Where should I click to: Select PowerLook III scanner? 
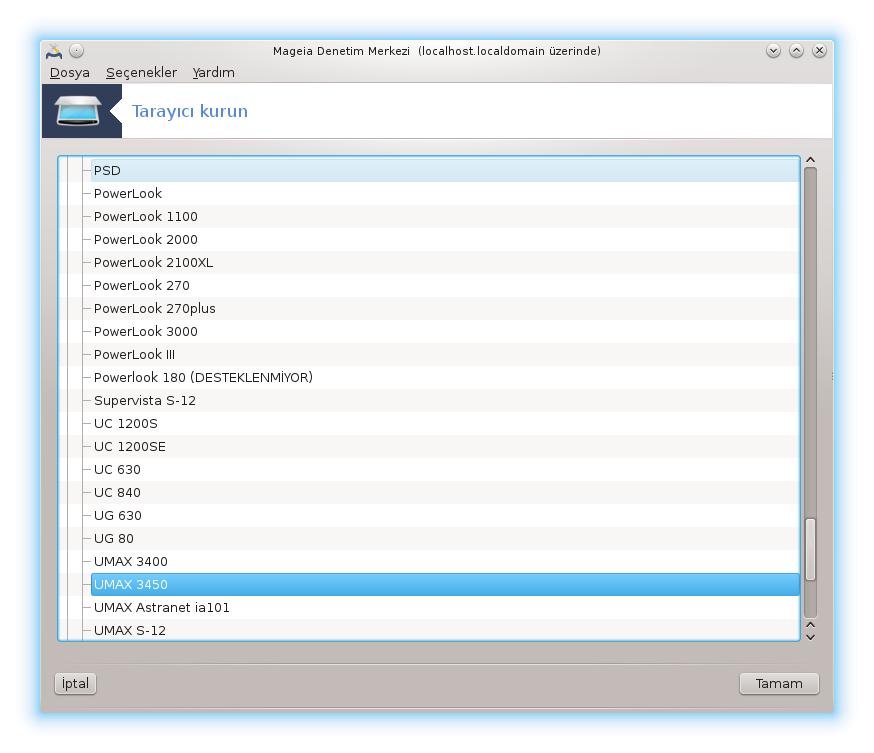point(445,354)
